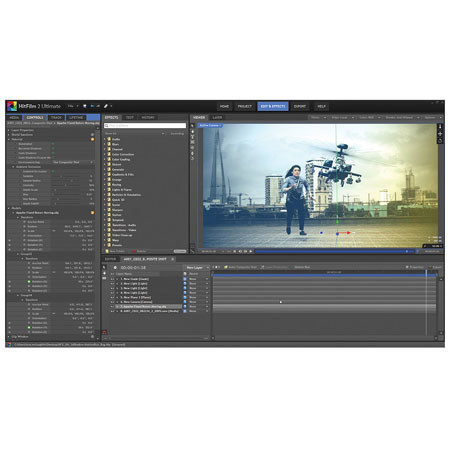
Task: Toggle the Illuminated checkbox under Material
Action: (53, 144)
